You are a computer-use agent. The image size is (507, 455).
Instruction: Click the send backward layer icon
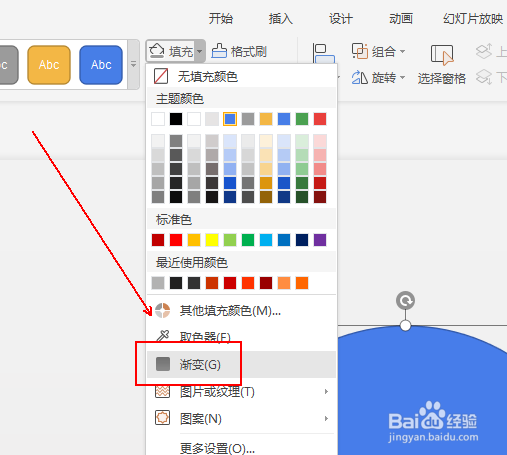click(x=484, y=77)
